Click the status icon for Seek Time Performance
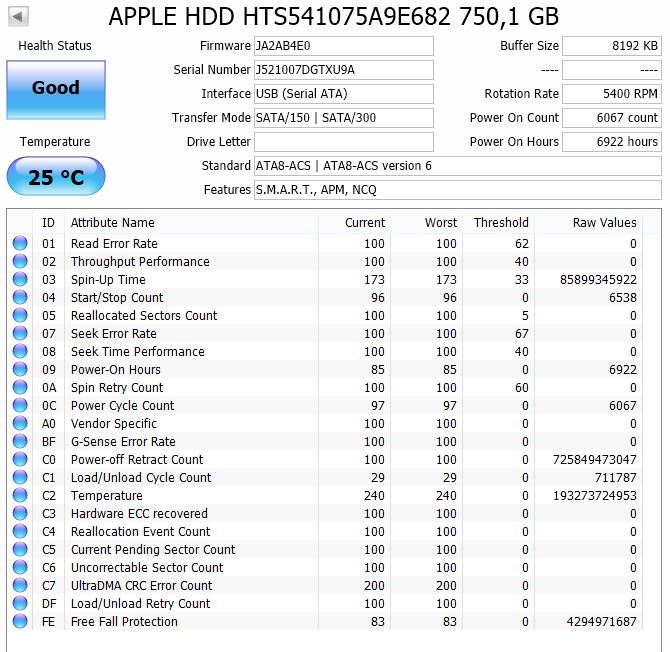 pos(20,351)
